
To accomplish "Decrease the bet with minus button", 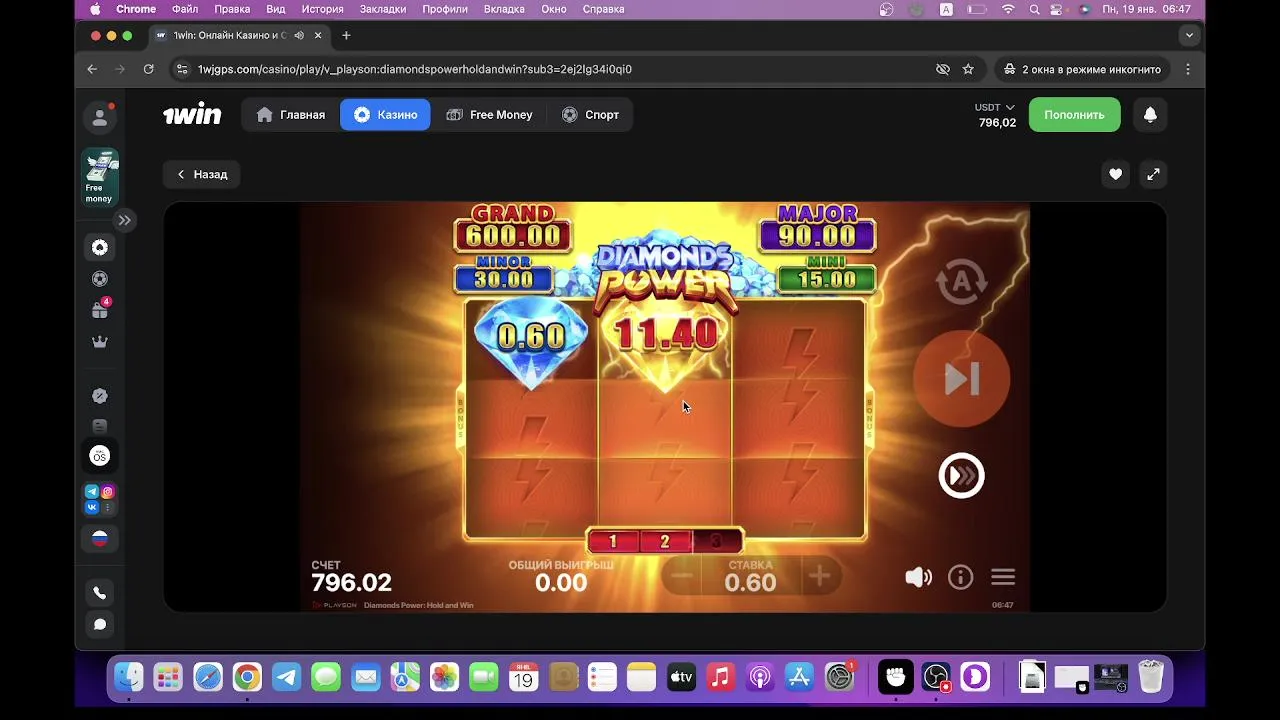I will tap(681, 576).
